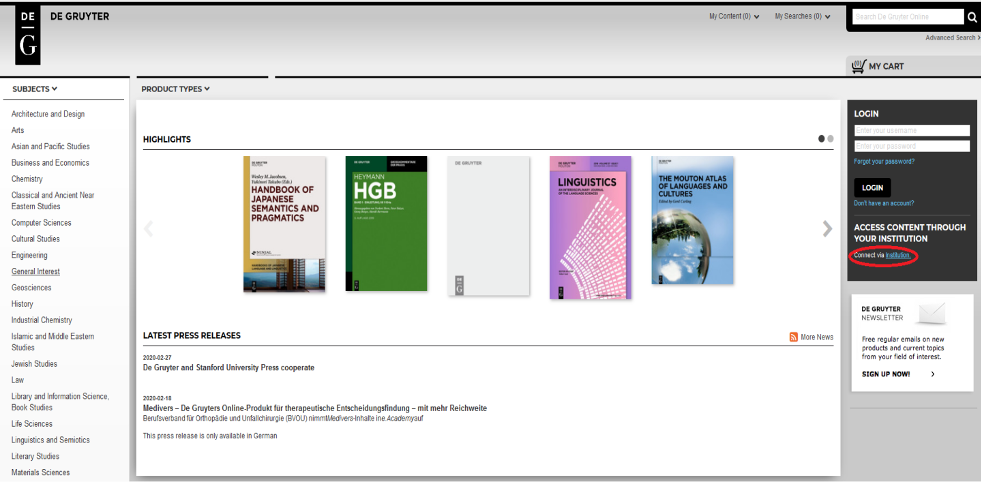Focus the username input field

click(912, 131)
